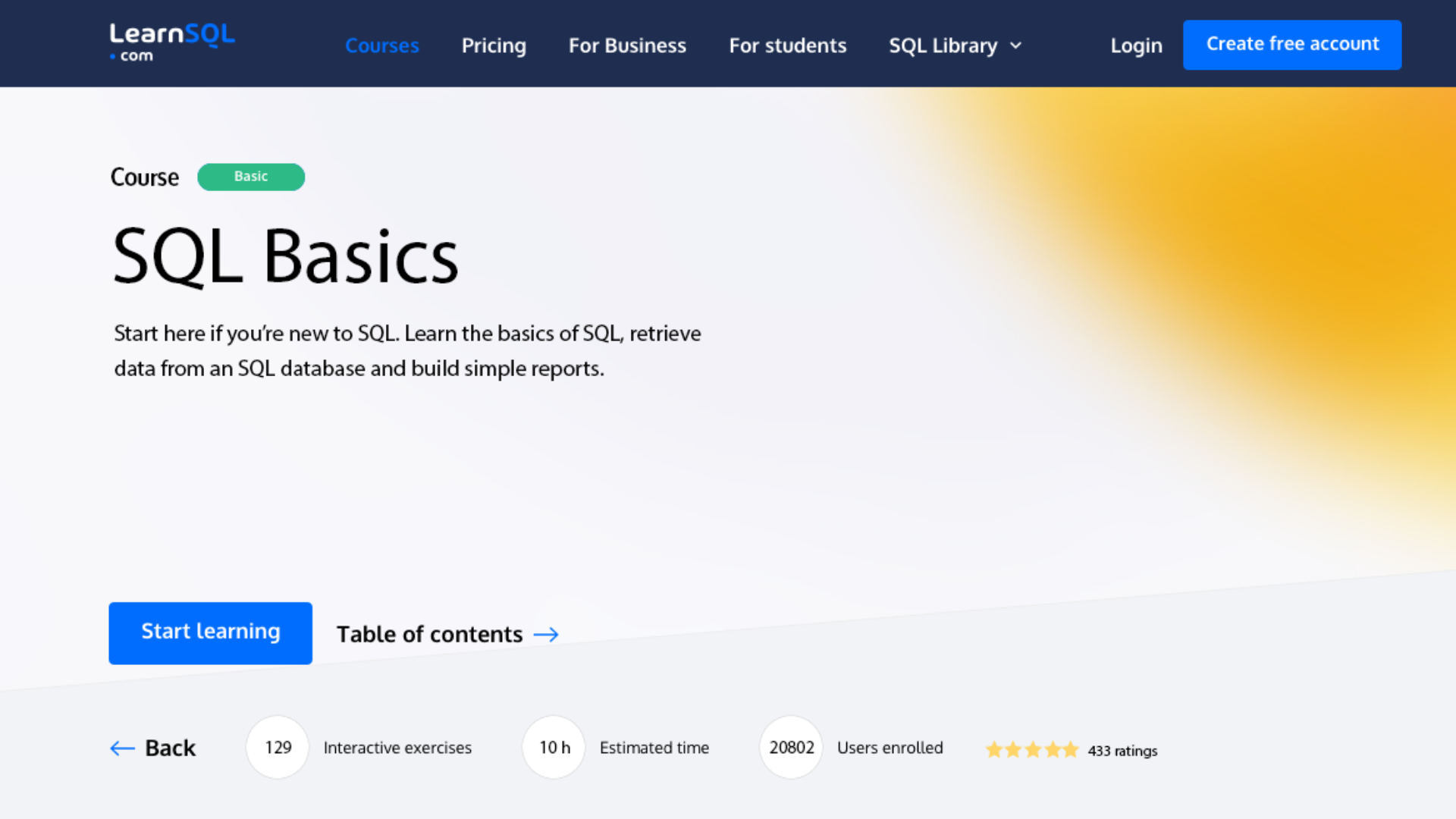This screenshot has height=819, width=1456.
Task: Go Back using the Back link
Action: point(153,748)
